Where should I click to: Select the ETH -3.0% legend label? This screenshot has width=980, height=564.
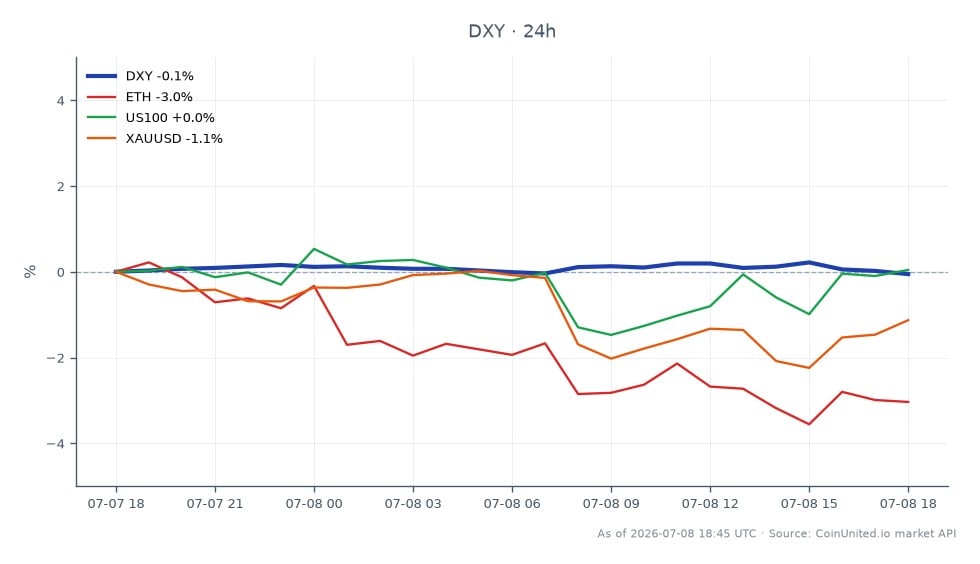(159, 97)
